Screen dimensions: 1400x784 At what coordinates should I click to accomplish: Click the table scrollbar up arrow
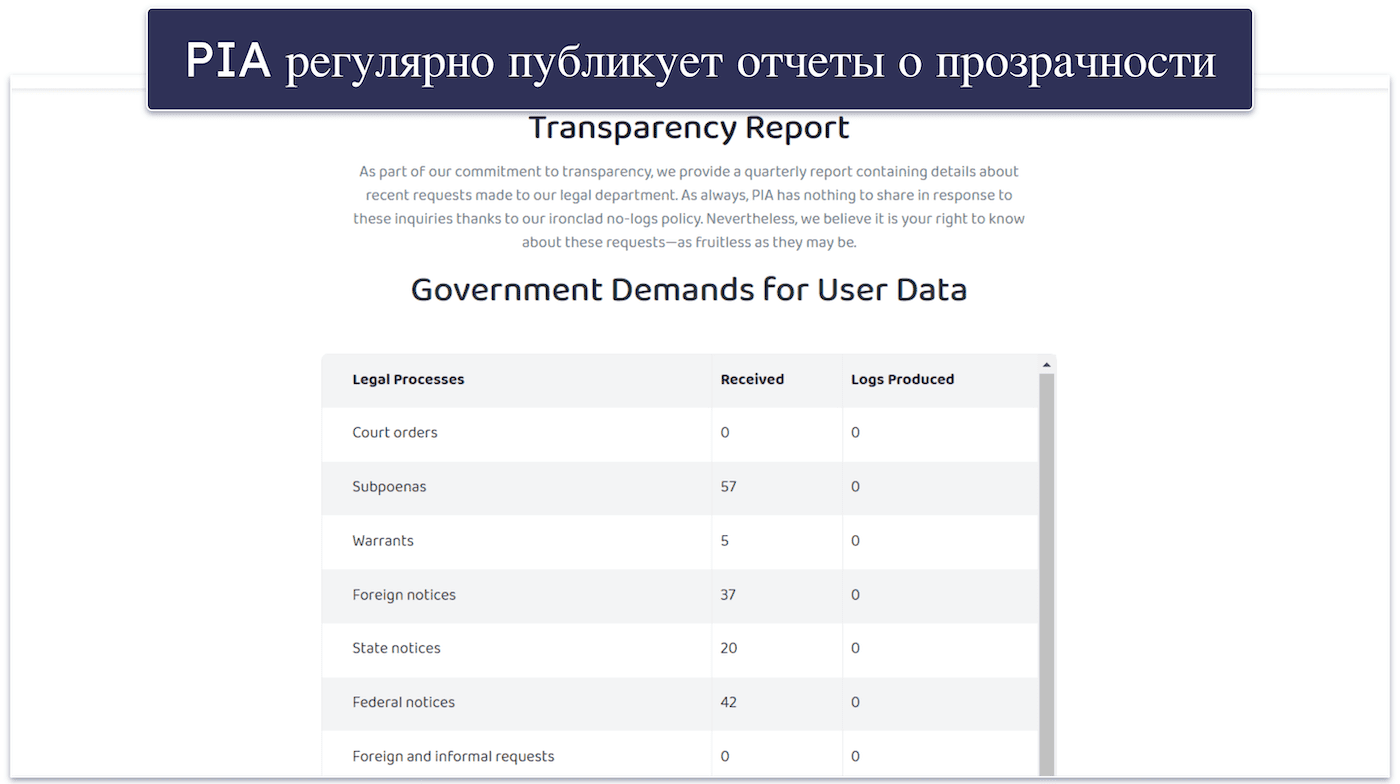1047,365
